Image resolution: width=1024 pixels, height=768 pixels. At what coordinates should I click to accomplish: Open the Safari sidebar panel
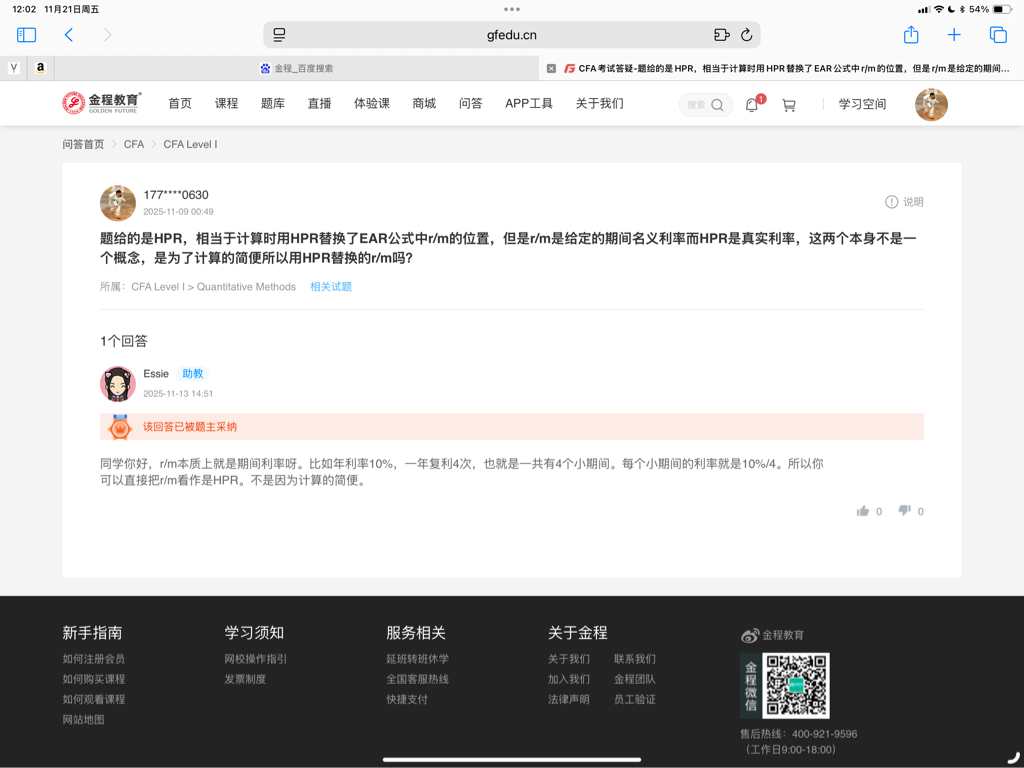pyautogui.click(x=27, y=35)
